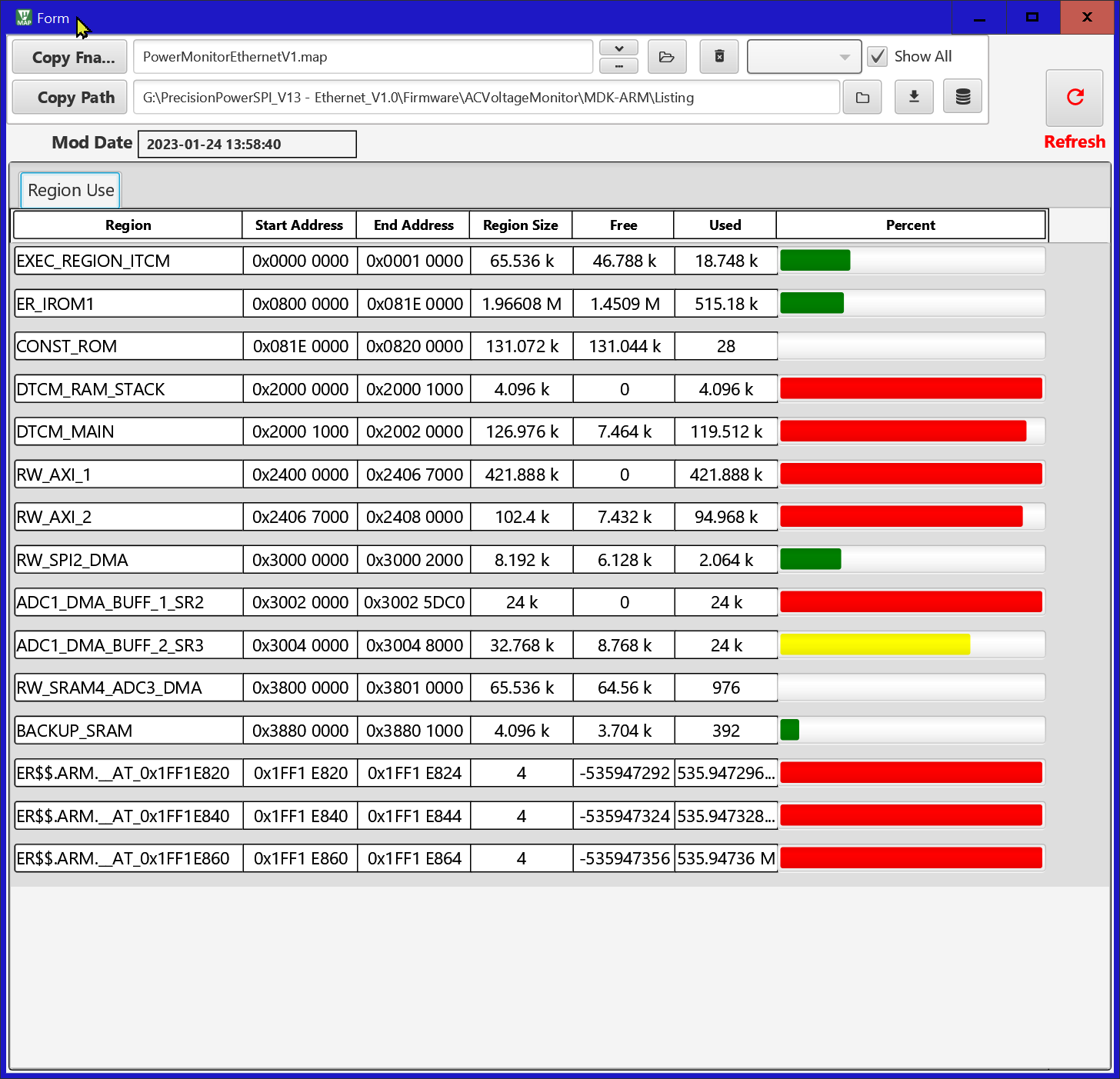This screenshot has width=1120, height=1079.
Task: Select the RW_AXI_1 region cell
Action: [x=128, y=475]
